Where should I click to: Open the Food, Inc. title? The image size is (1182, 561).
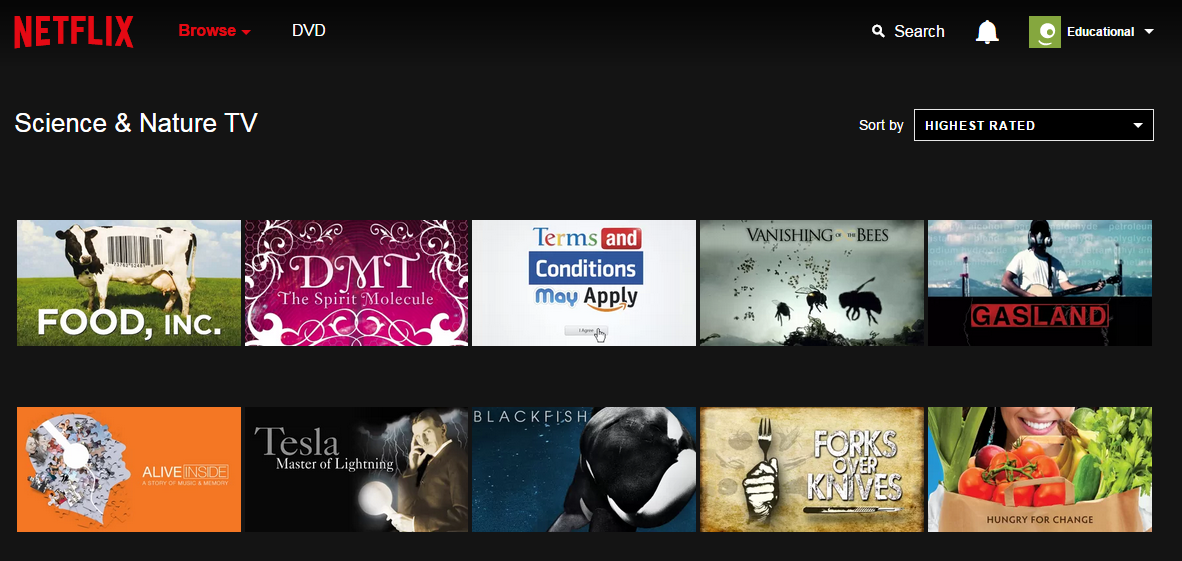[129, 283]
